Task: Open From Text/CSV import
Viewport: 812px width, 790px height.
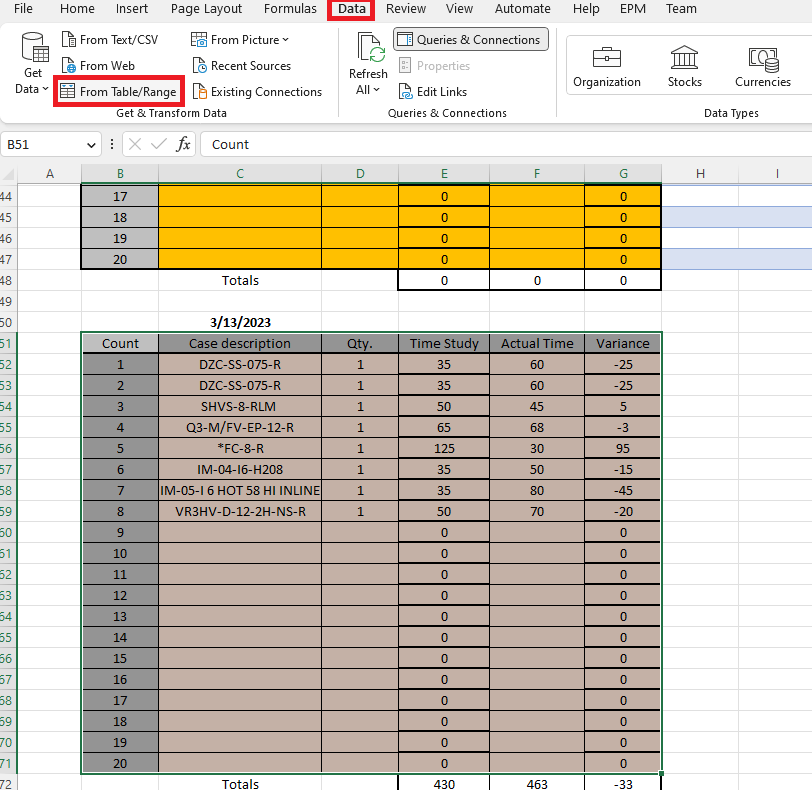Action: tap(110, 40)
